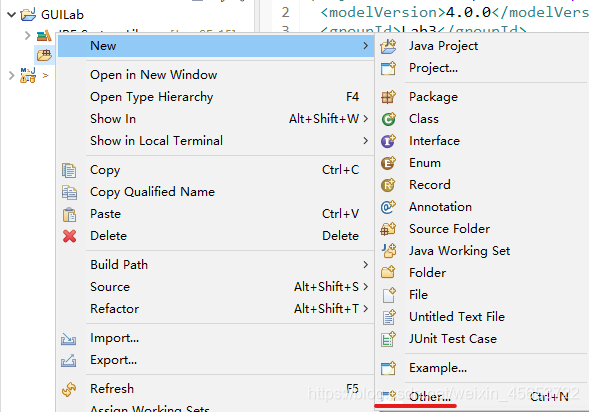Select Refactor menu entry
The height and width of the screenshot is (412, 589).
[x=216, y=309]
